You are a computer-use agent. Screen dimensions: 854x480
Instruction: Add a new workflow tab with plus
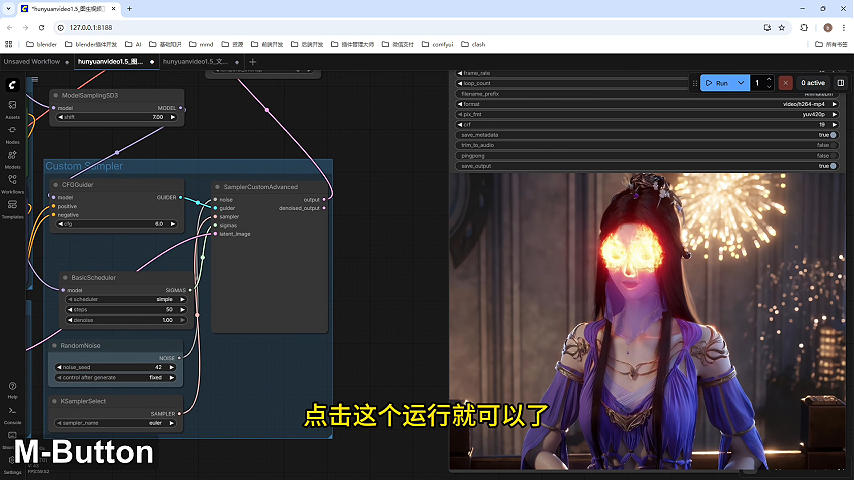pyautogui.click(x=253, y=62)
